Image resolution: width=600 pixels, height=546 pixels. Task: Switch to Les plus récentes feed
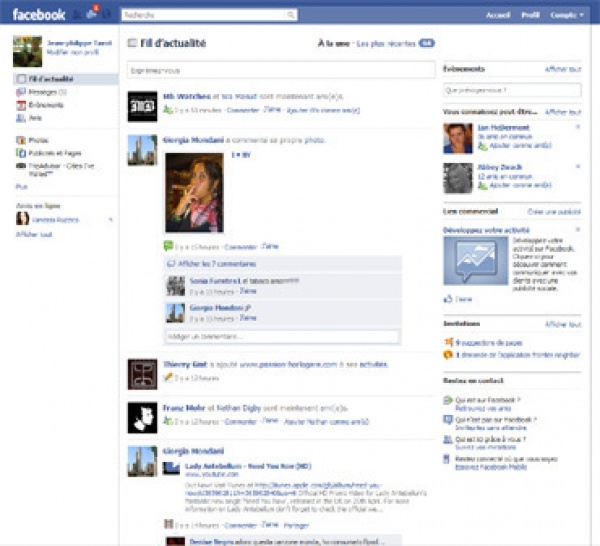386,44
